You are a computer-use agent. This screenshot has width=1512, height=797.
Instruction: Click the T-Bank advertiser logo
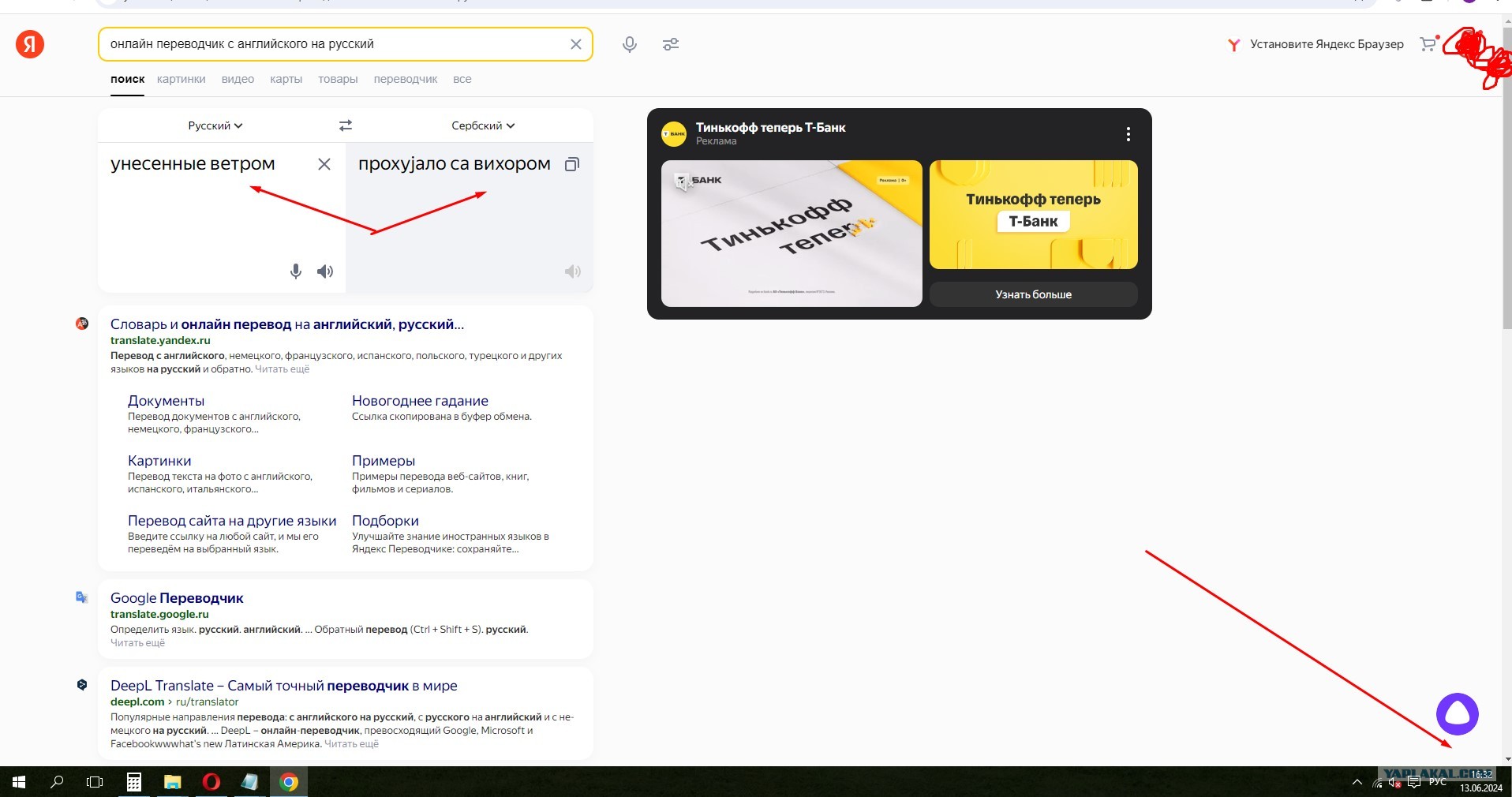click(x=674, y=134)
